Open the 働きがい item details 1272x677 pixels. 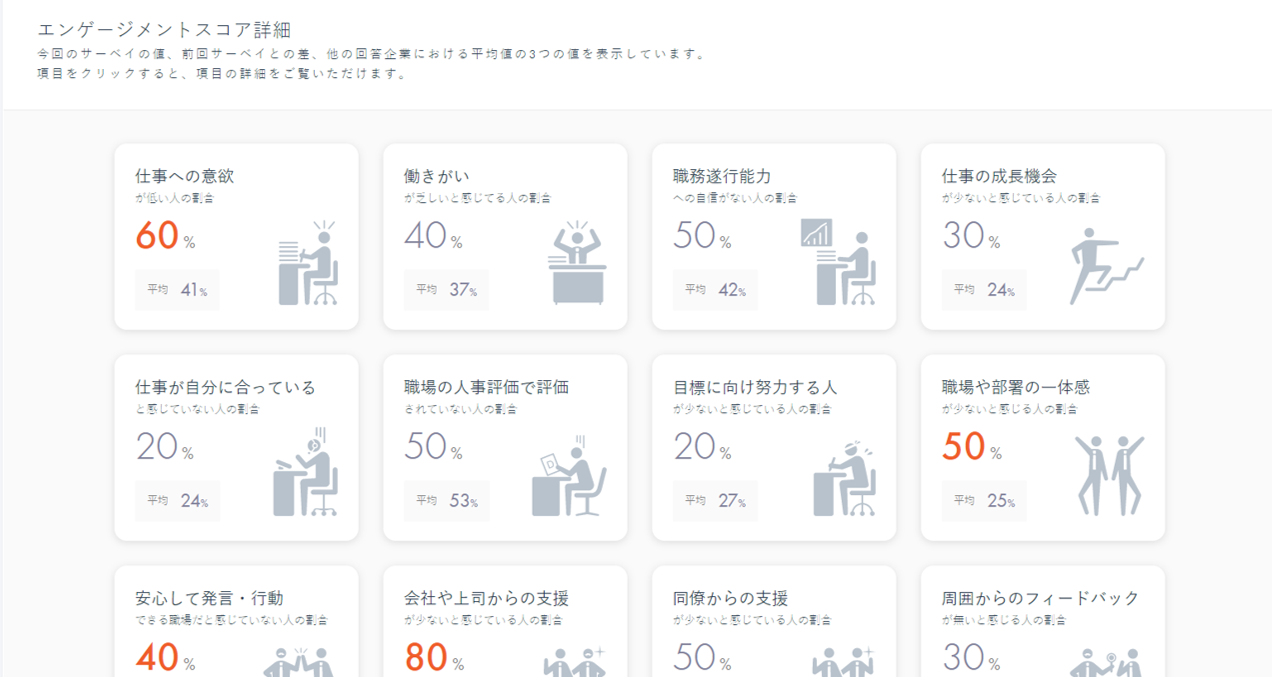(x=437, y=176)
